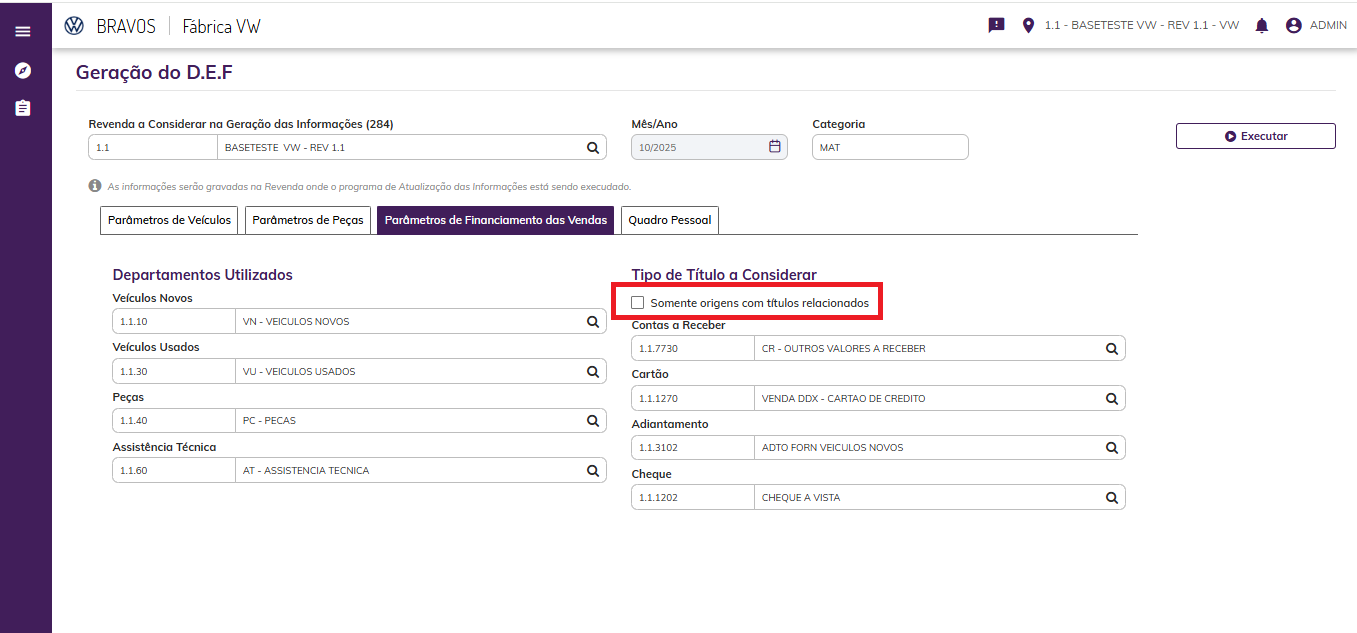The width and height of the screenshot is (1357, 633).
Task: Click ADTO FORN VEICULOS NOVOS description
Action: click(832, 447)
